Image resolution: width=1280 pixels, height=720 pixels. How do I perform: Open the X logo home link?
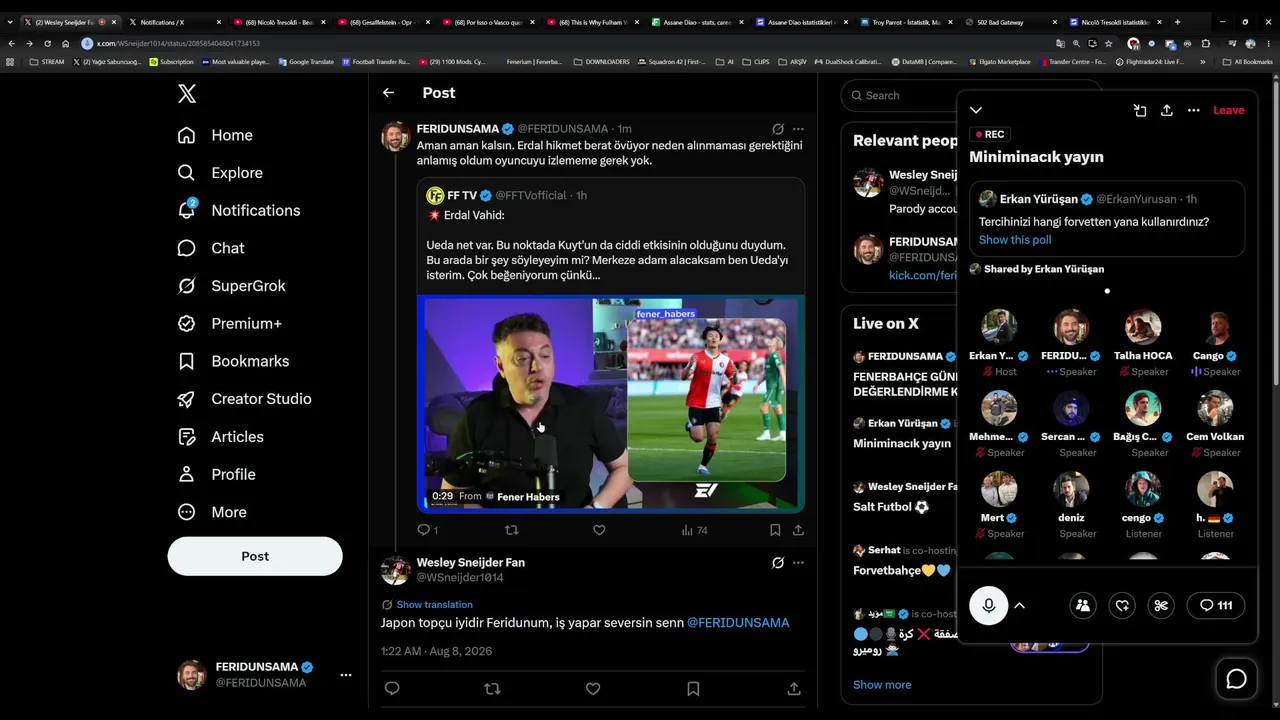tap(187, 94)
